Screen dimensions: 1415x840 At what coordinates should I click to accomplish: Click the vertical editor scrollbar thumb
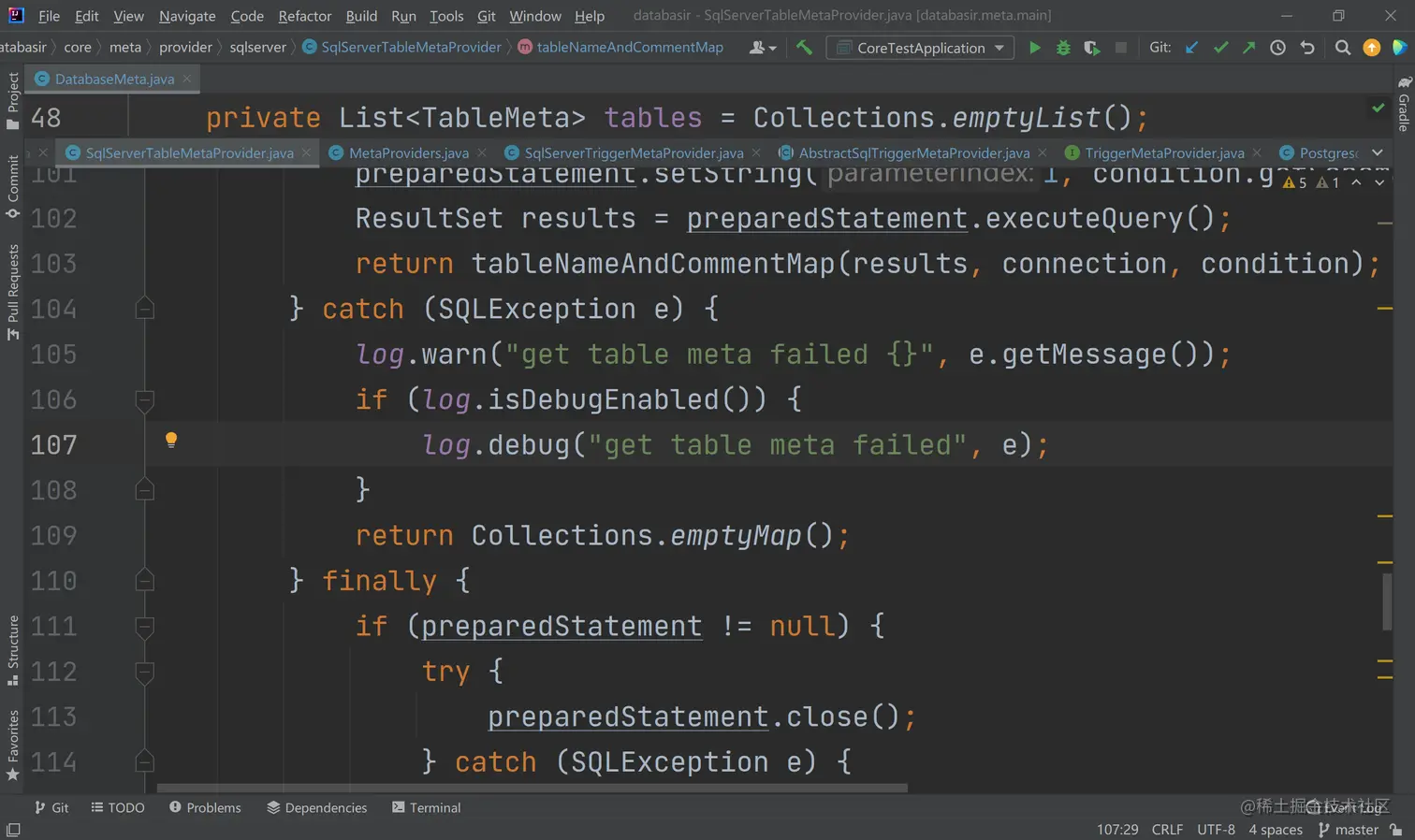(x=1387, y=601)
